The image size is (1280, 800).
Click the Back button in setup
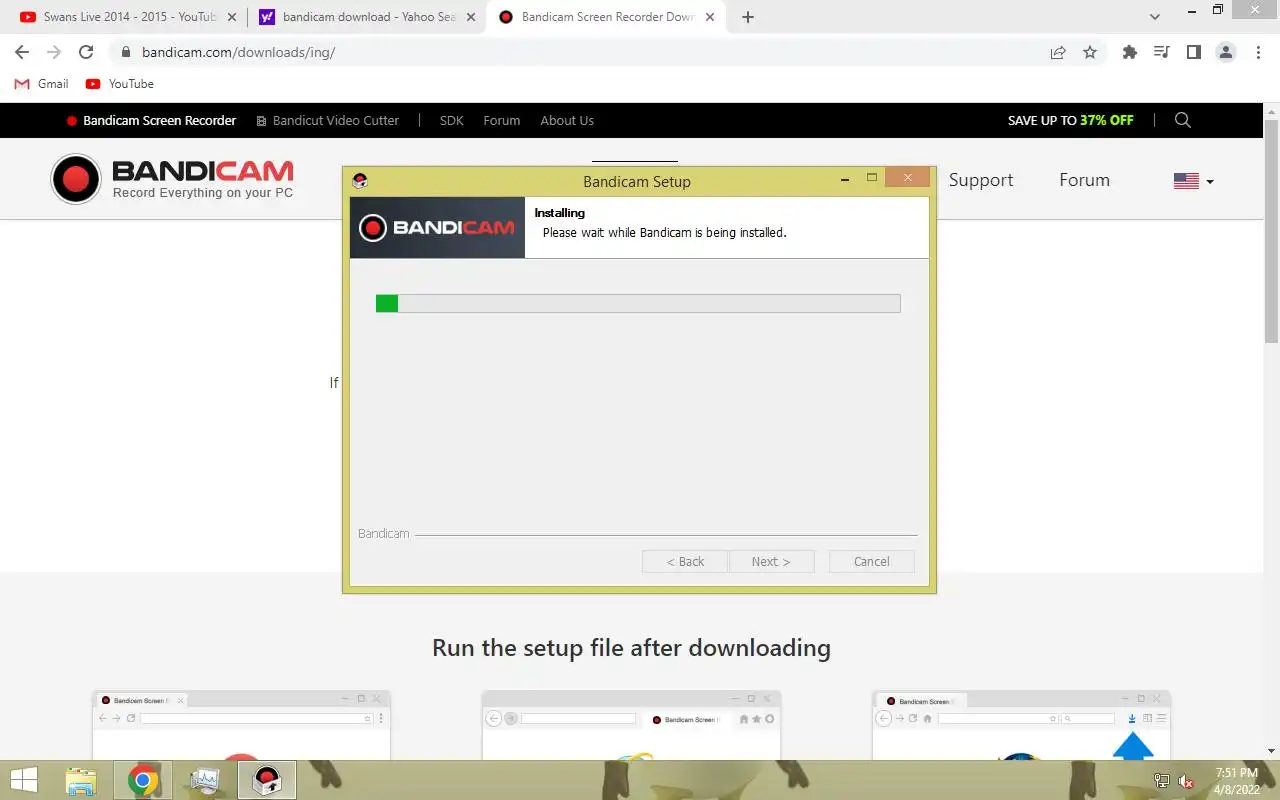(x=685, y=561)
